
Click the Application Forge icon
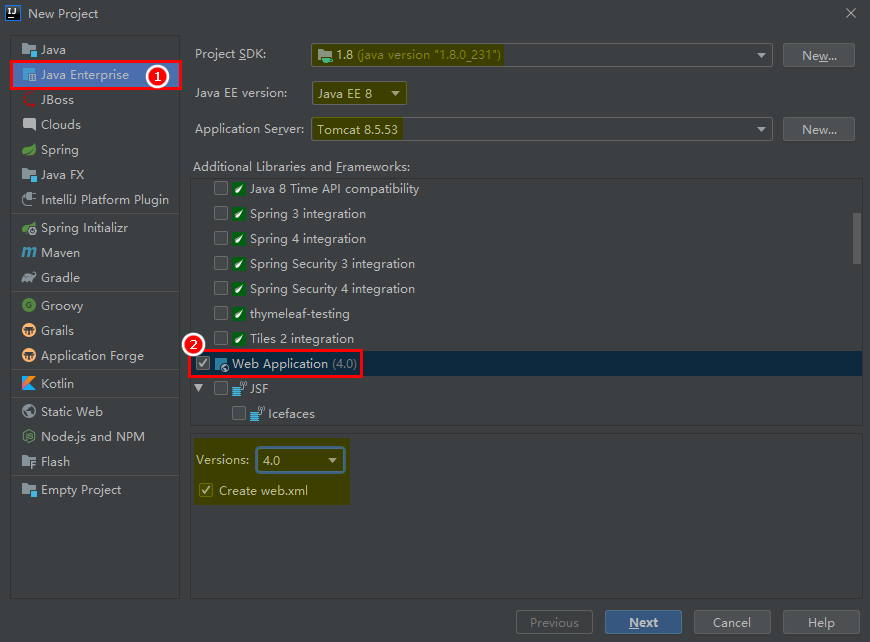[x=29, y=355]
